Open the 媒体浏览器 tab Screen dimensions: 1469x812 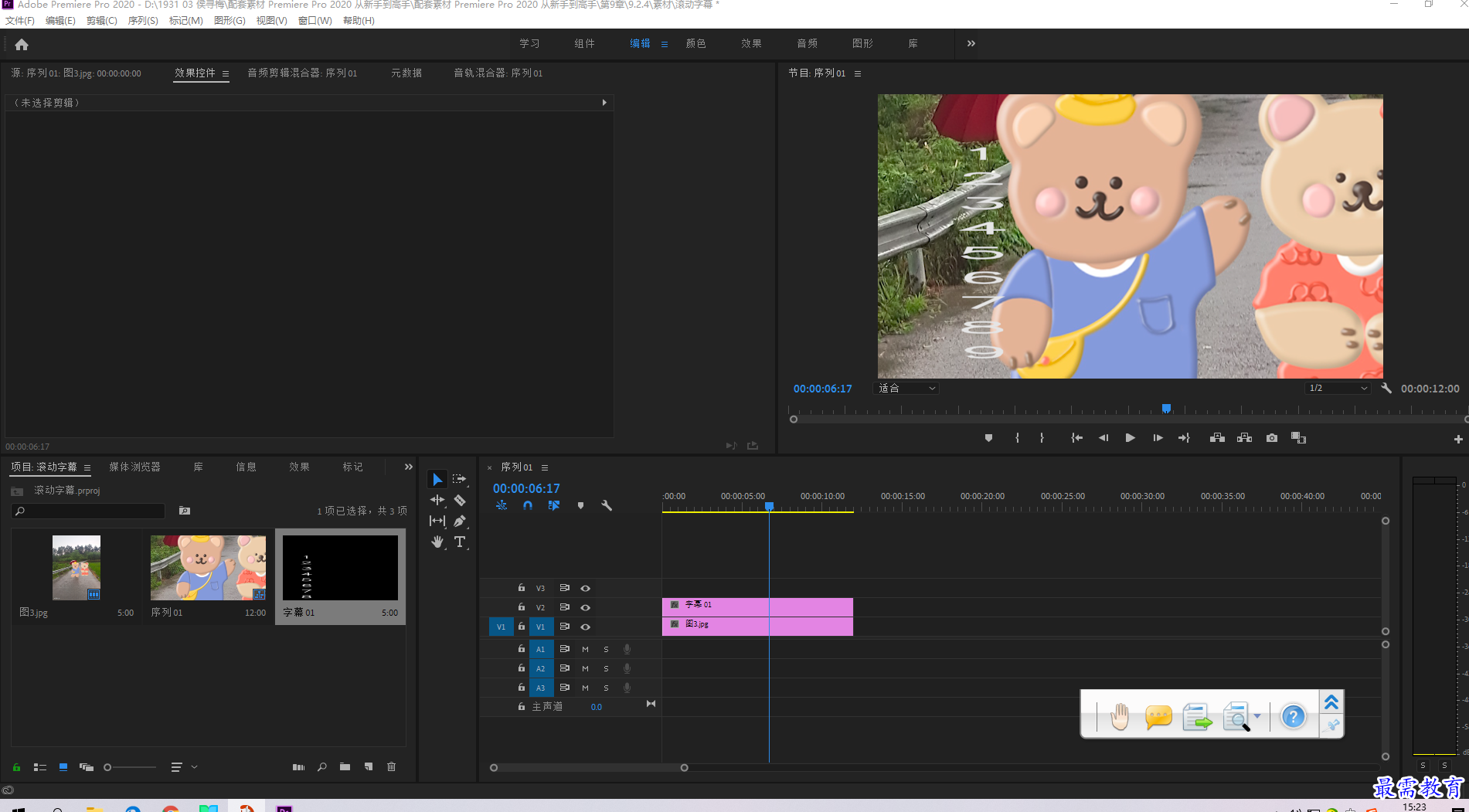tap(135, 467)
